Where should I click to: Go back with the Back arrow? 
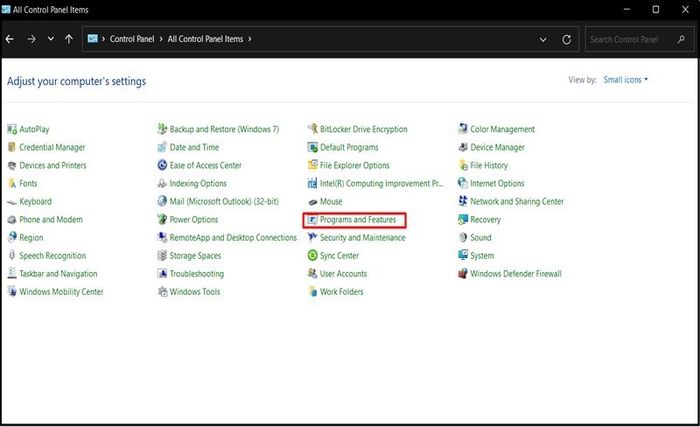click(10, 39)
